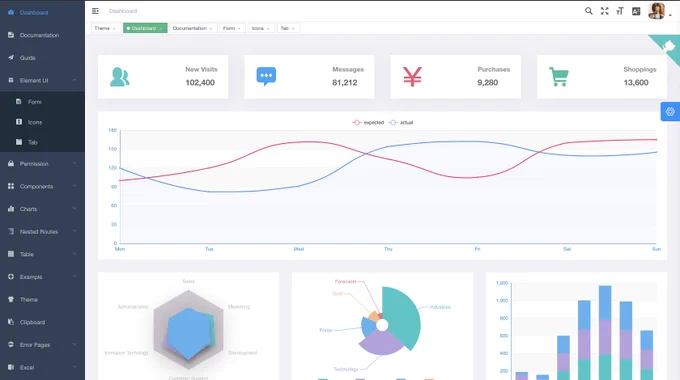Click the Guide paper-plane sidebar icon
The height and width of the screenshot is (380, 680).
coord(11,57)
